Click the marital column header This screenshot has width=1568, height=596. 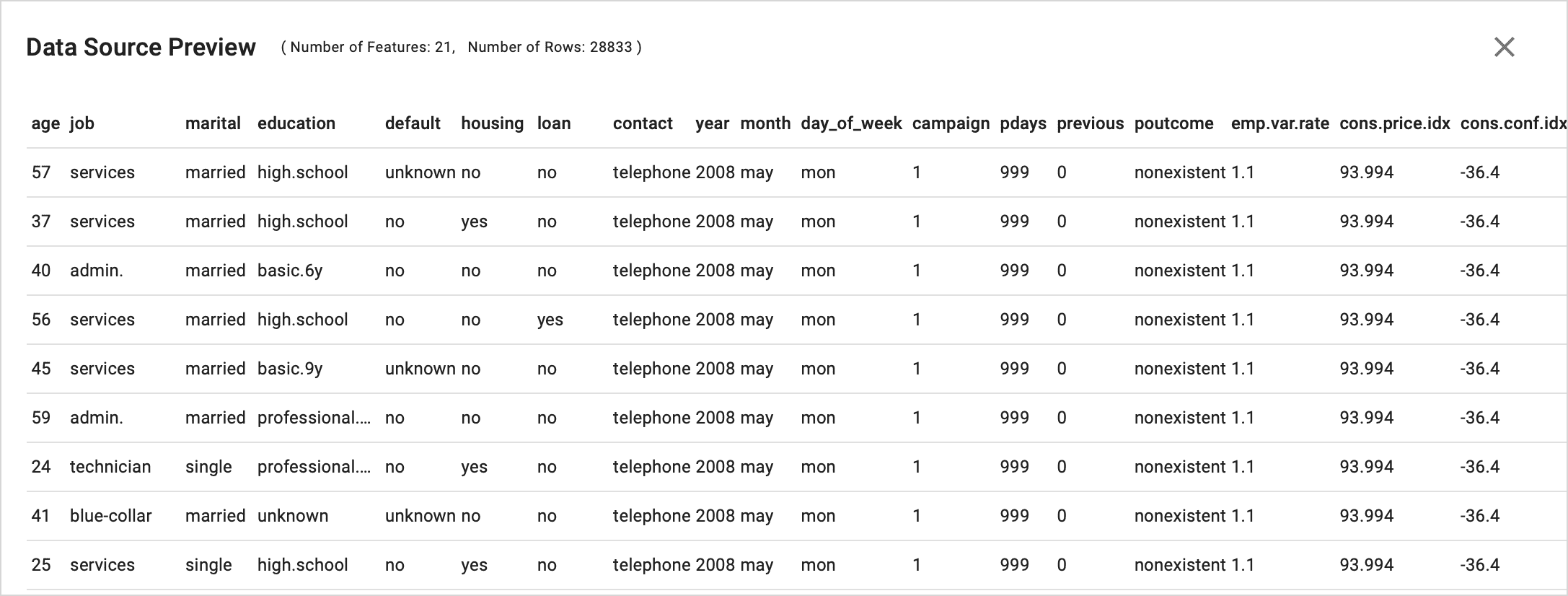pyautogui.click(x=213, y=123)
